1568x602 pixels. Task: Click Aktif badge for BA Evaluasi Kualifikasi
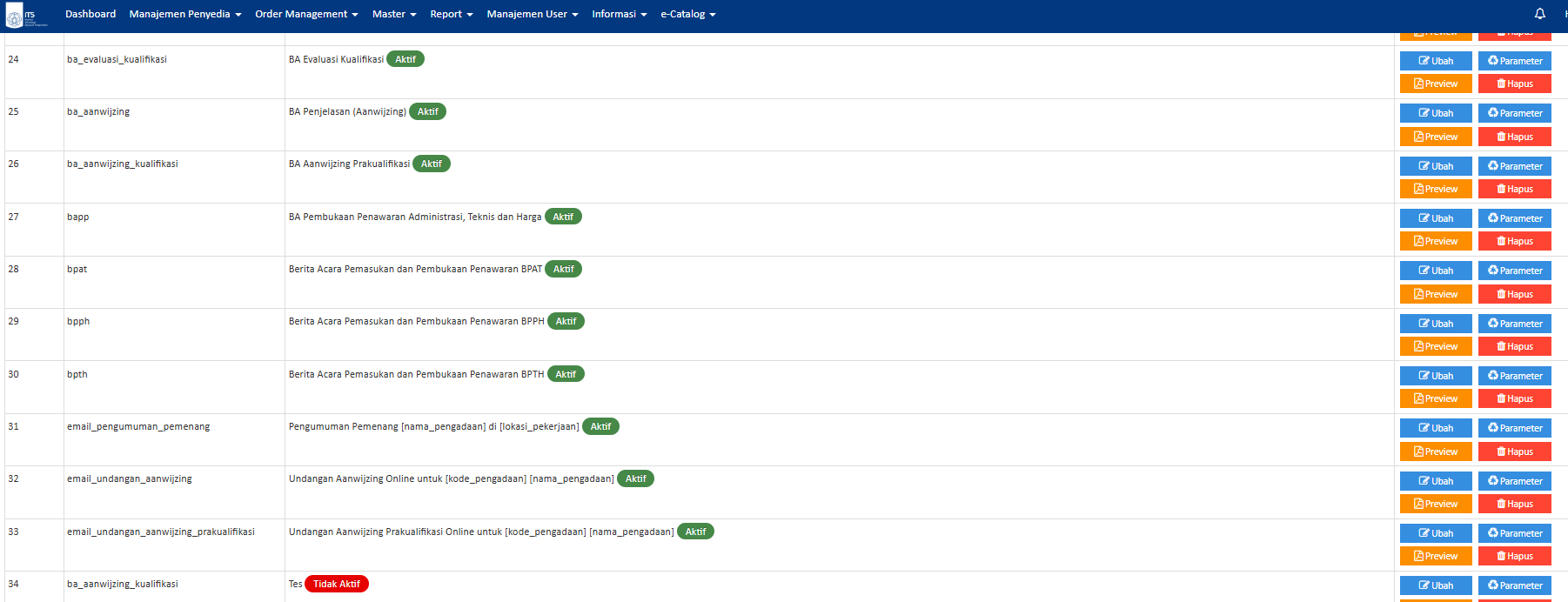(x=405, y=59)
